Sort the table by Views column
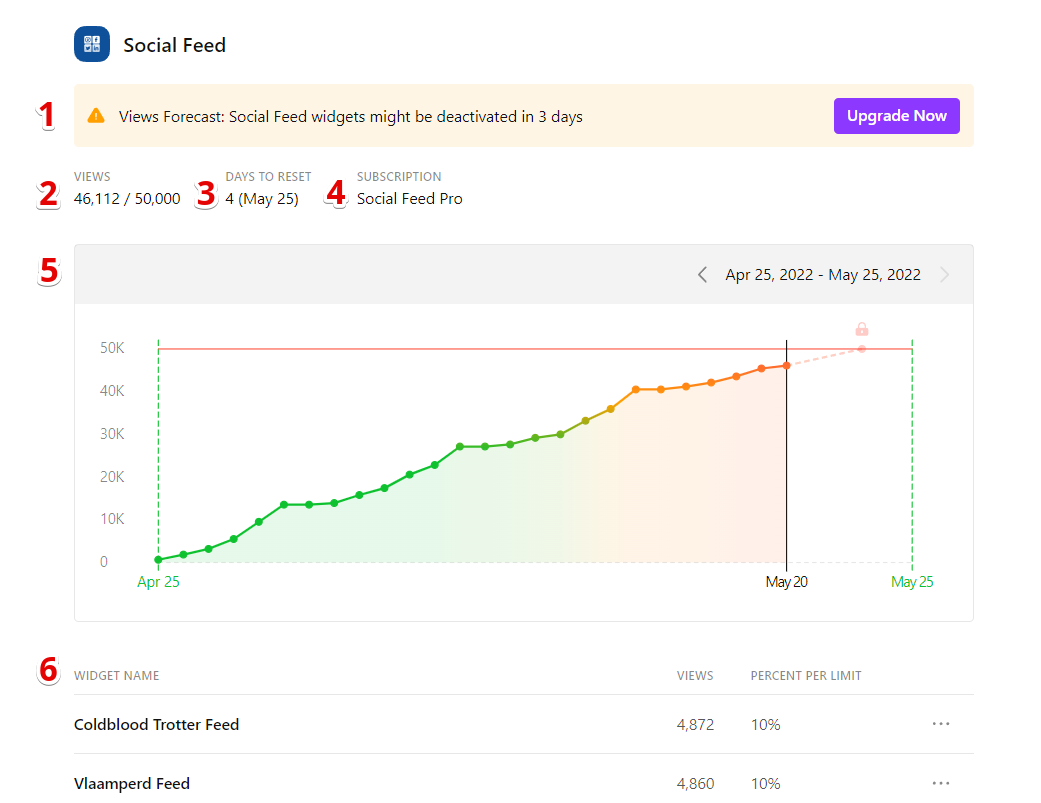1041x803 pixels. 695,675
